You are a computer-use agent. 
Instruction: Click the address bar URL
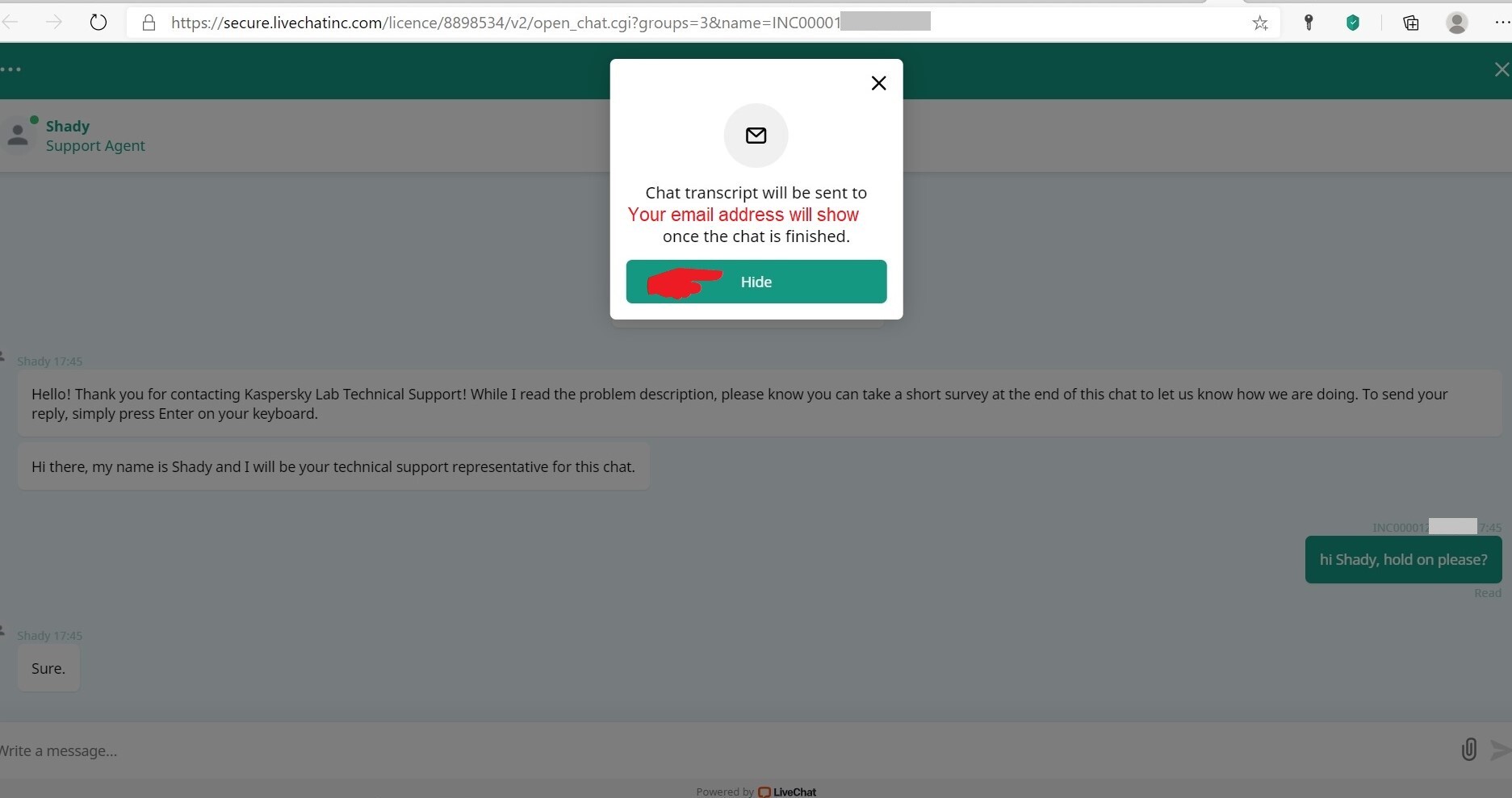[x=505, y=23]
